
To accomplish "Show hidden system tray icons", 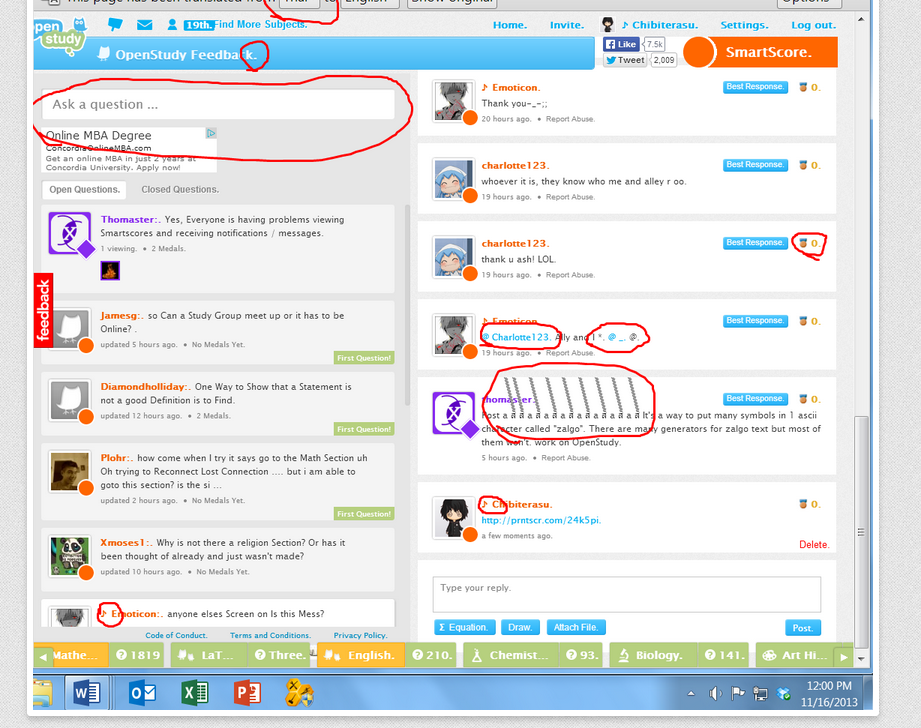I will (691, 694).
